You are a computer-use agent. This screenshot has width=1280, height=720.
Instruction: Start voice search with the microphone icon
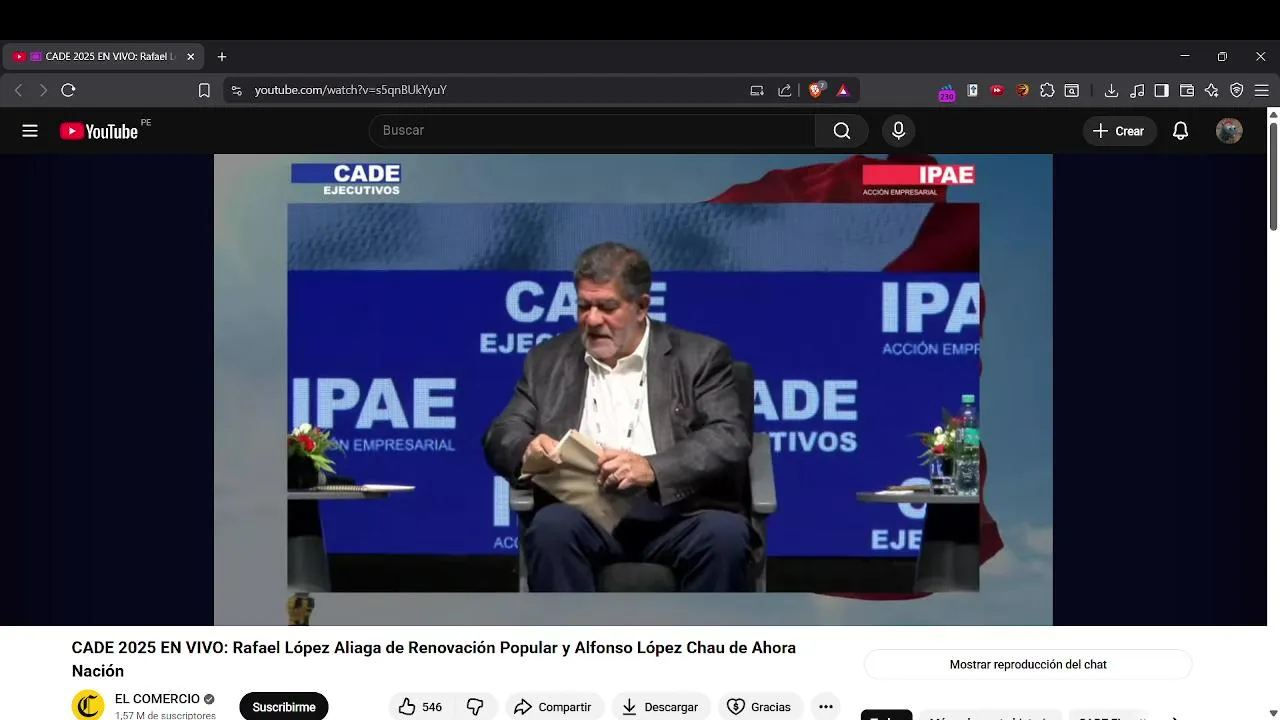point(898,131)
